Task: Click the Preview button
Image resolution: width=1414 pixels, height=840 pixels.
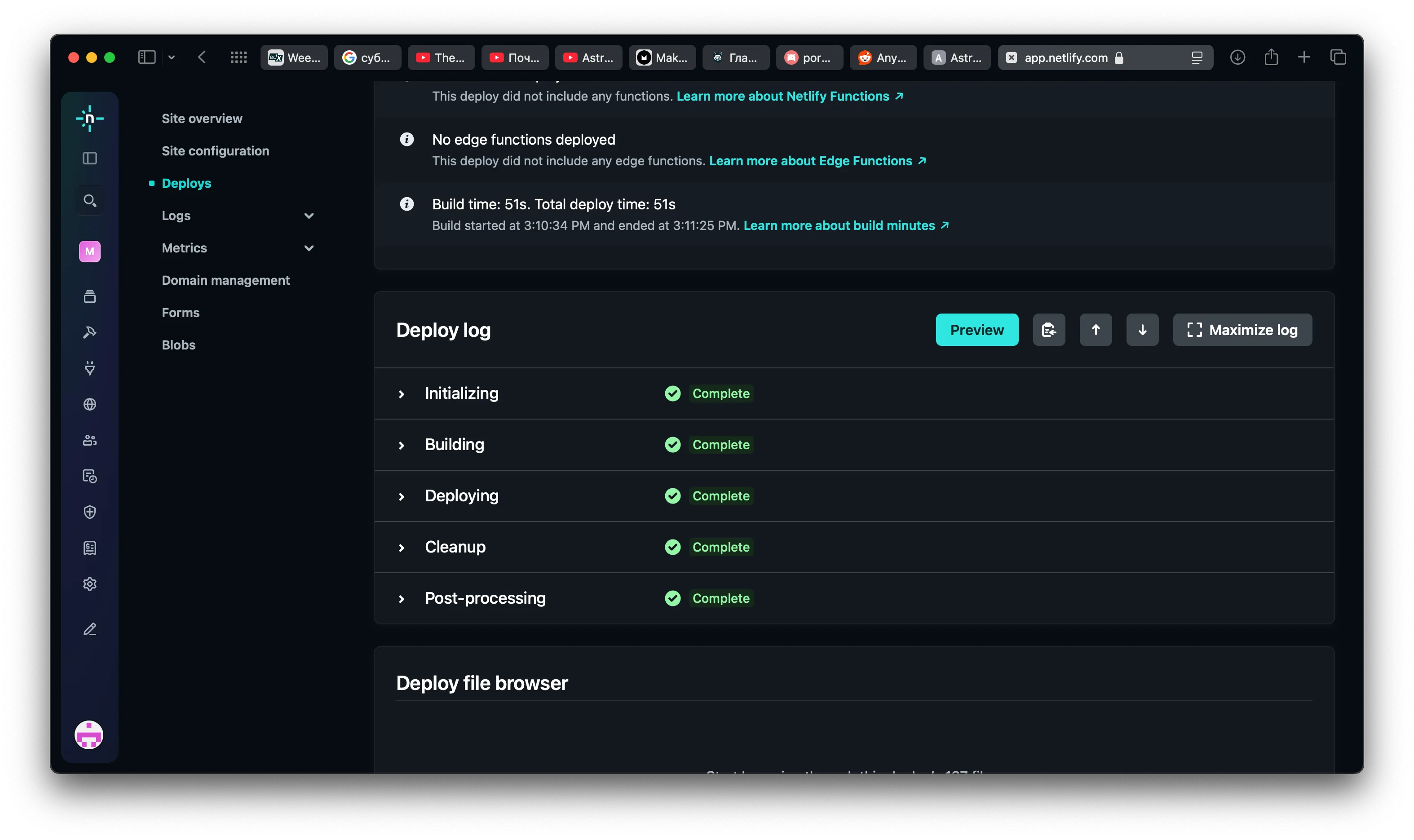Action: tap(977, 329)
